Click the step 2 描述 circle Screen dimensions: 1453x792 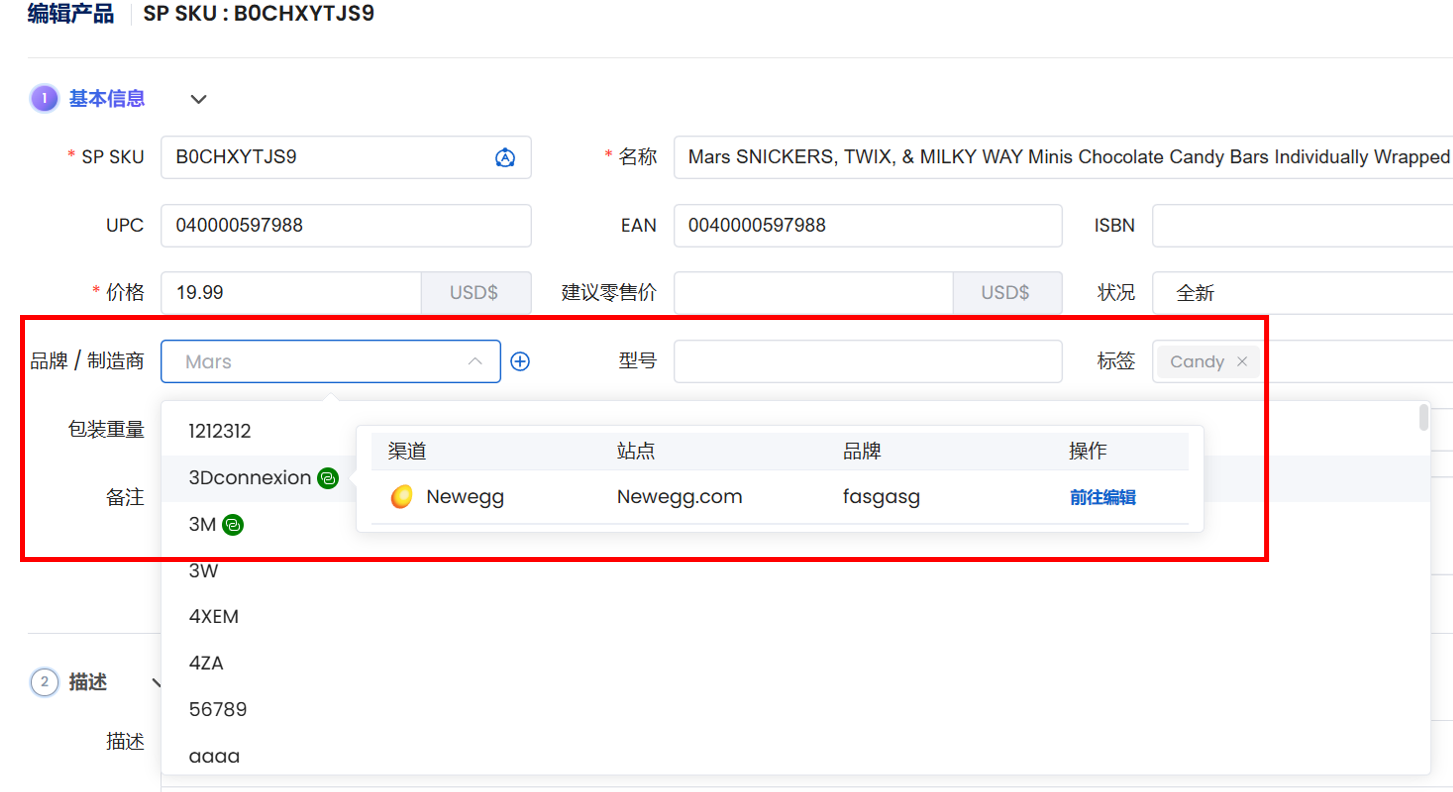[45, 683]
